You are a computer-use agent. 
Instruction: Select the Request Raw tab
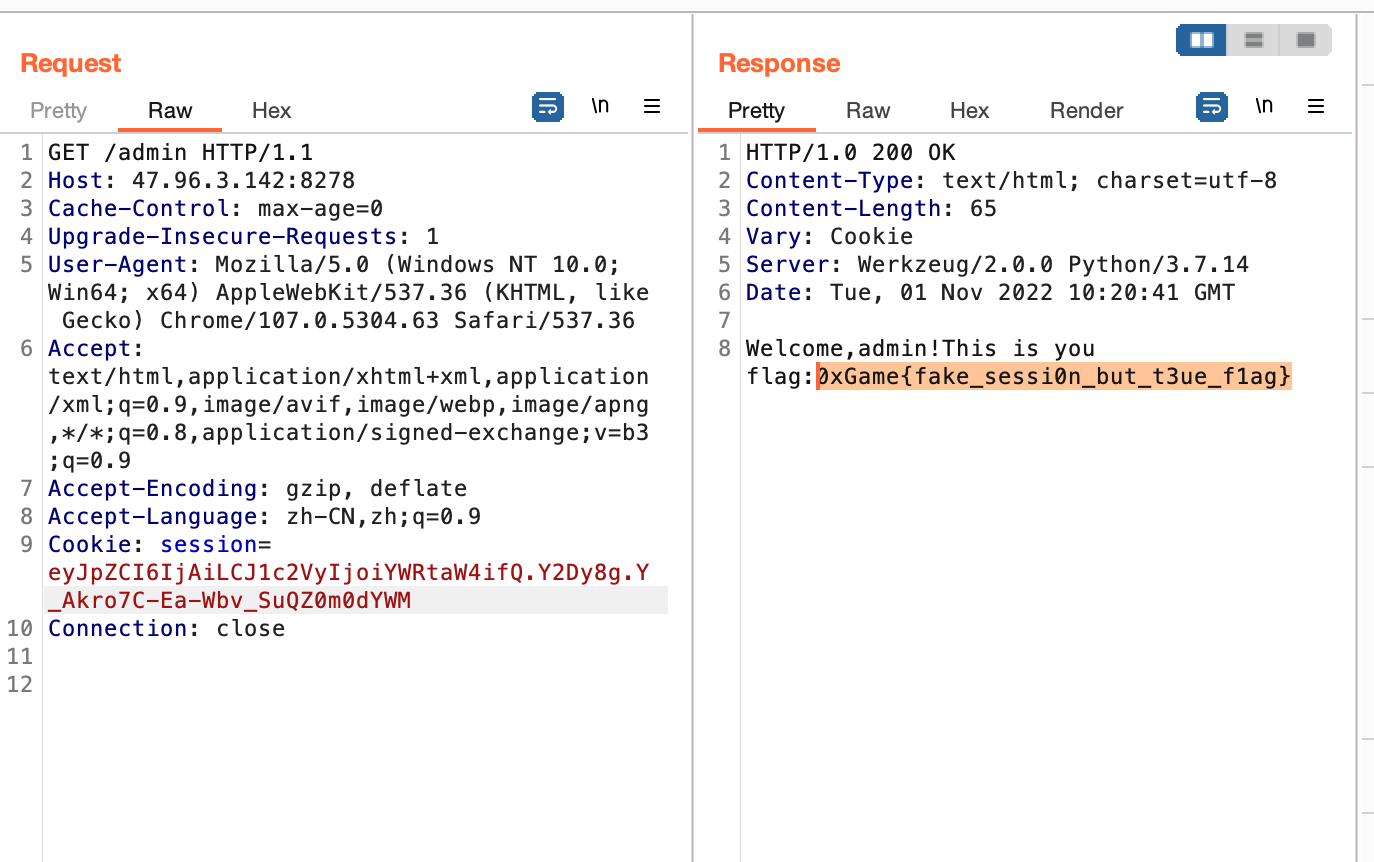click(170, 111)
